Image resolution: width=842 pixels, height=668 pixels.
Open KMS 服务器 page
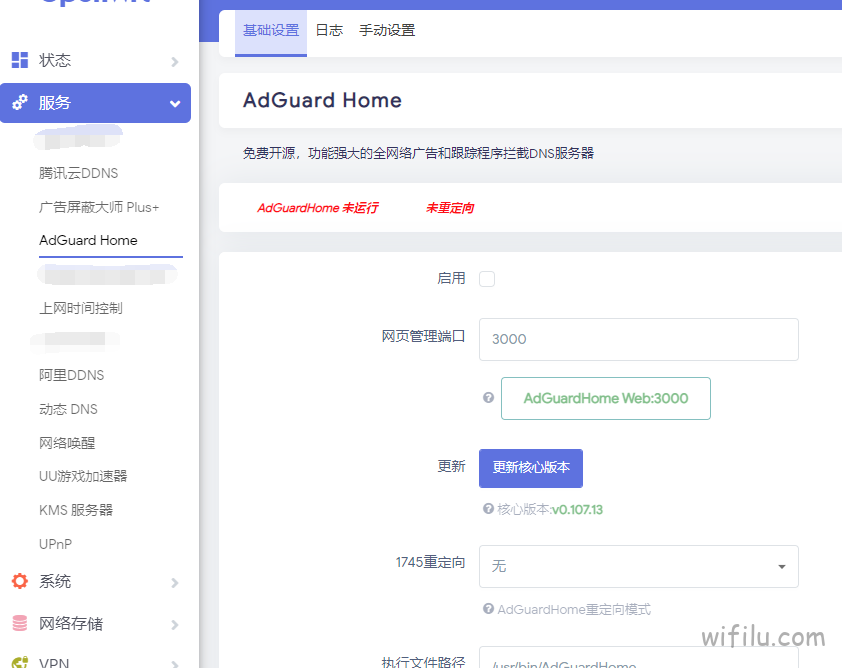tap(76, 510)
